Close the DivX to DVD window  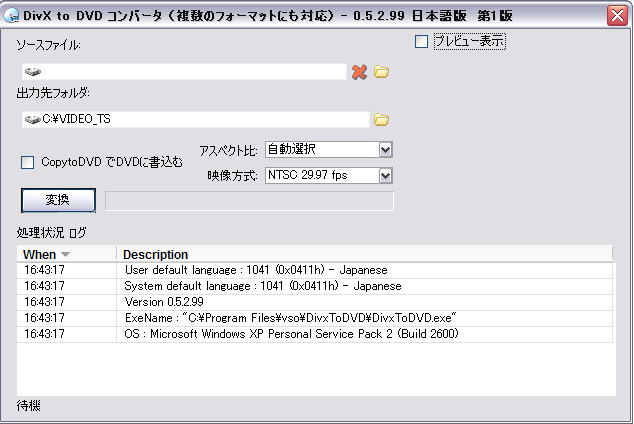tap(617, 16)
